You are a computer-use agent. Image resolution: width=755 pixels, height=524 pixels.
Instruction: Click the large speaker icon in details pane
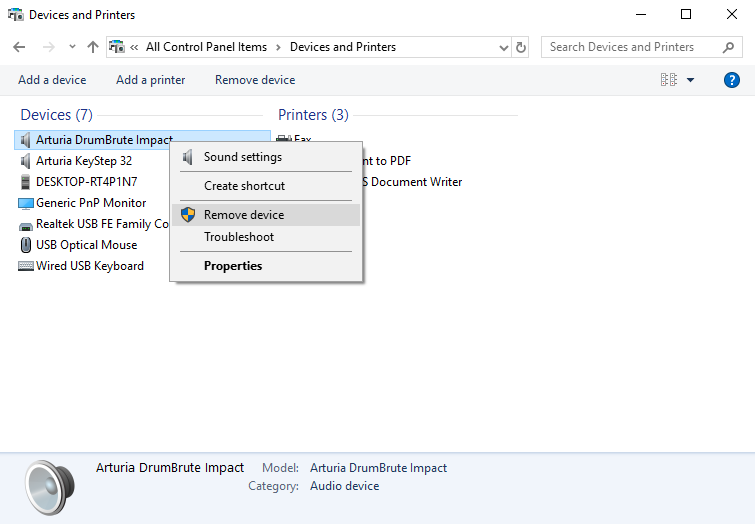pos(50,487)
